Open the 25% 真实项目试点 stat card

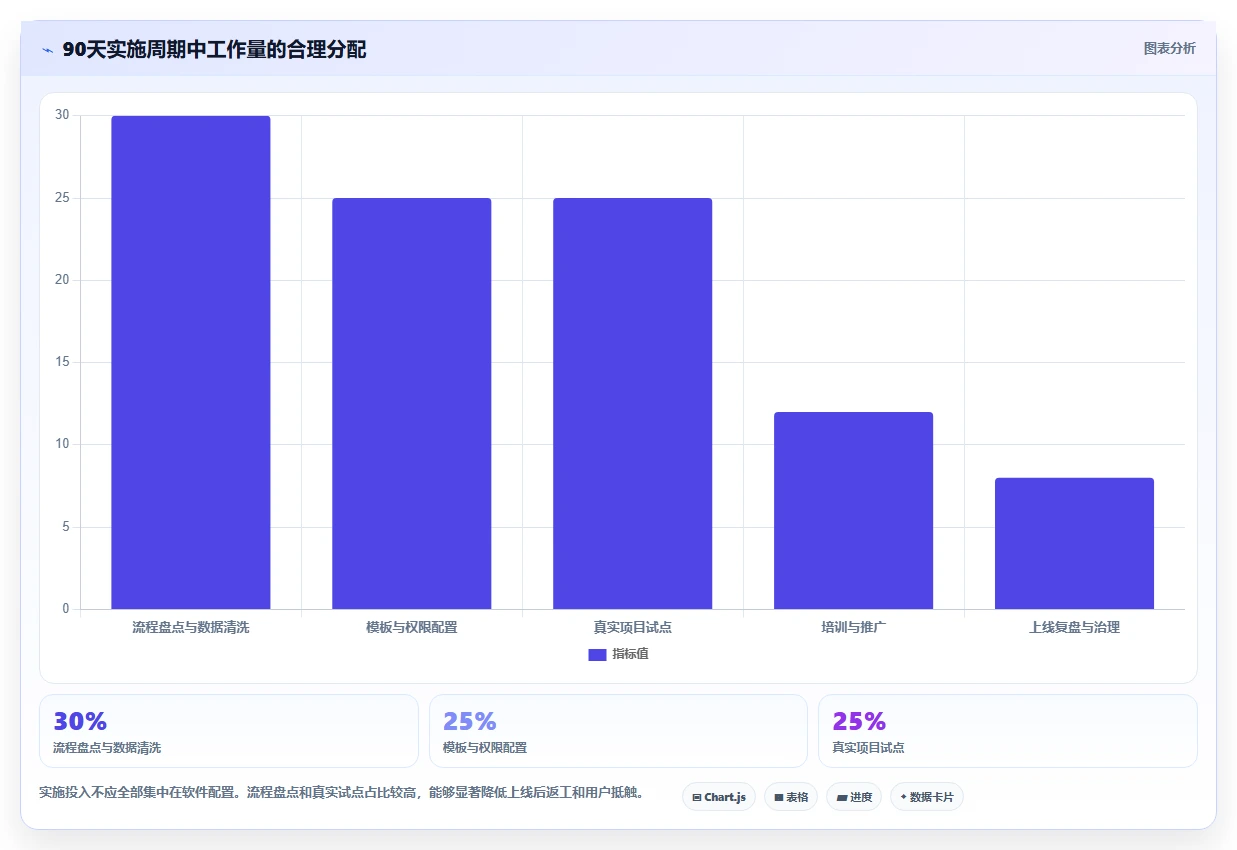click(x=1008, y=731)
